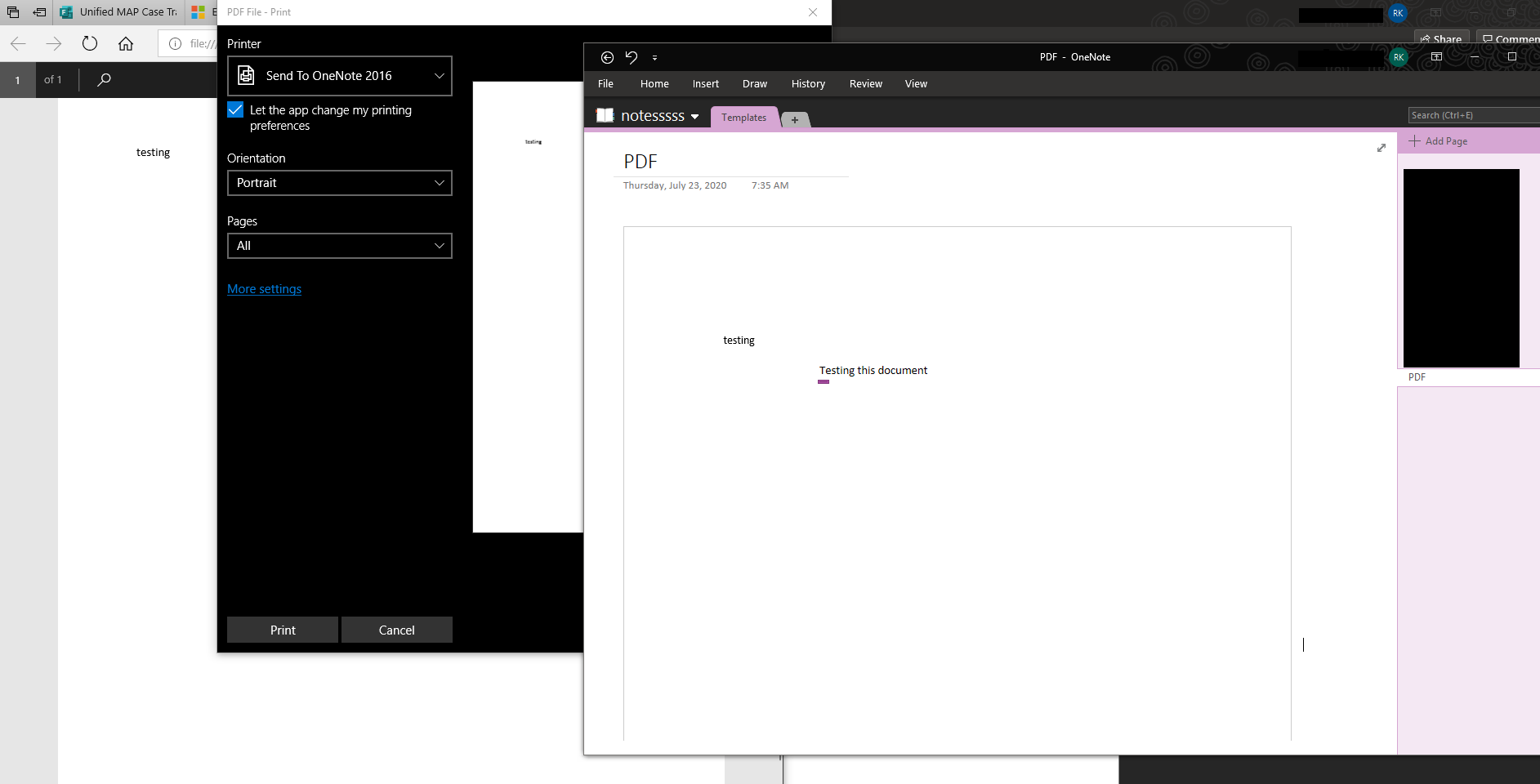Click the ribbon display options icon
This screenshot has width=1540, height=784.
(x=1436, y=57)
